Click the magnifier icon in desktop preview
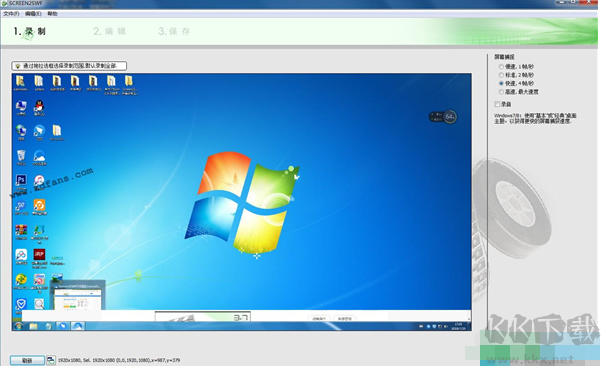601x366 pixels. pyautogui.click(x=39, y=304)
